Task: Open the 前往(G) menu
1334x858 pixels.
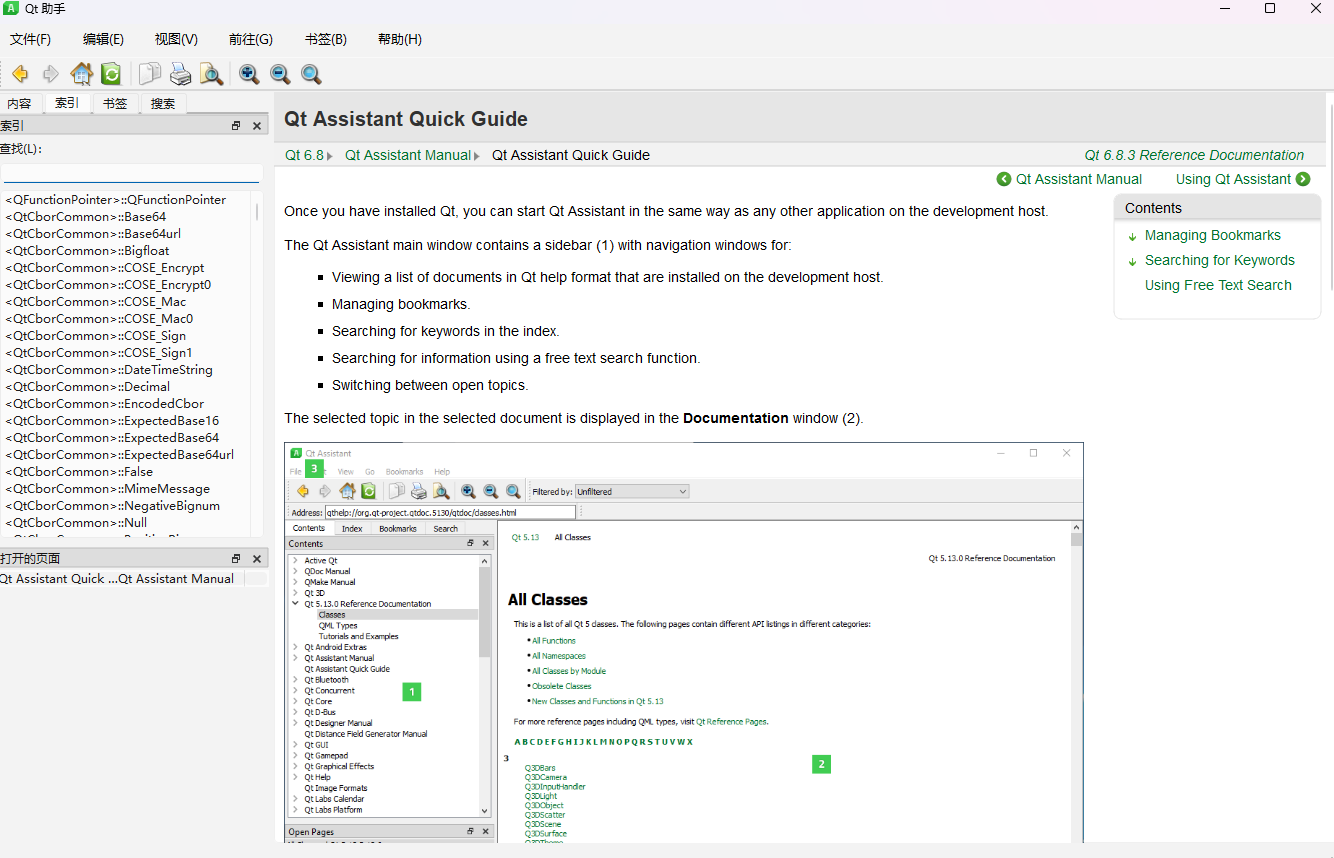Action: click(250, 39)
